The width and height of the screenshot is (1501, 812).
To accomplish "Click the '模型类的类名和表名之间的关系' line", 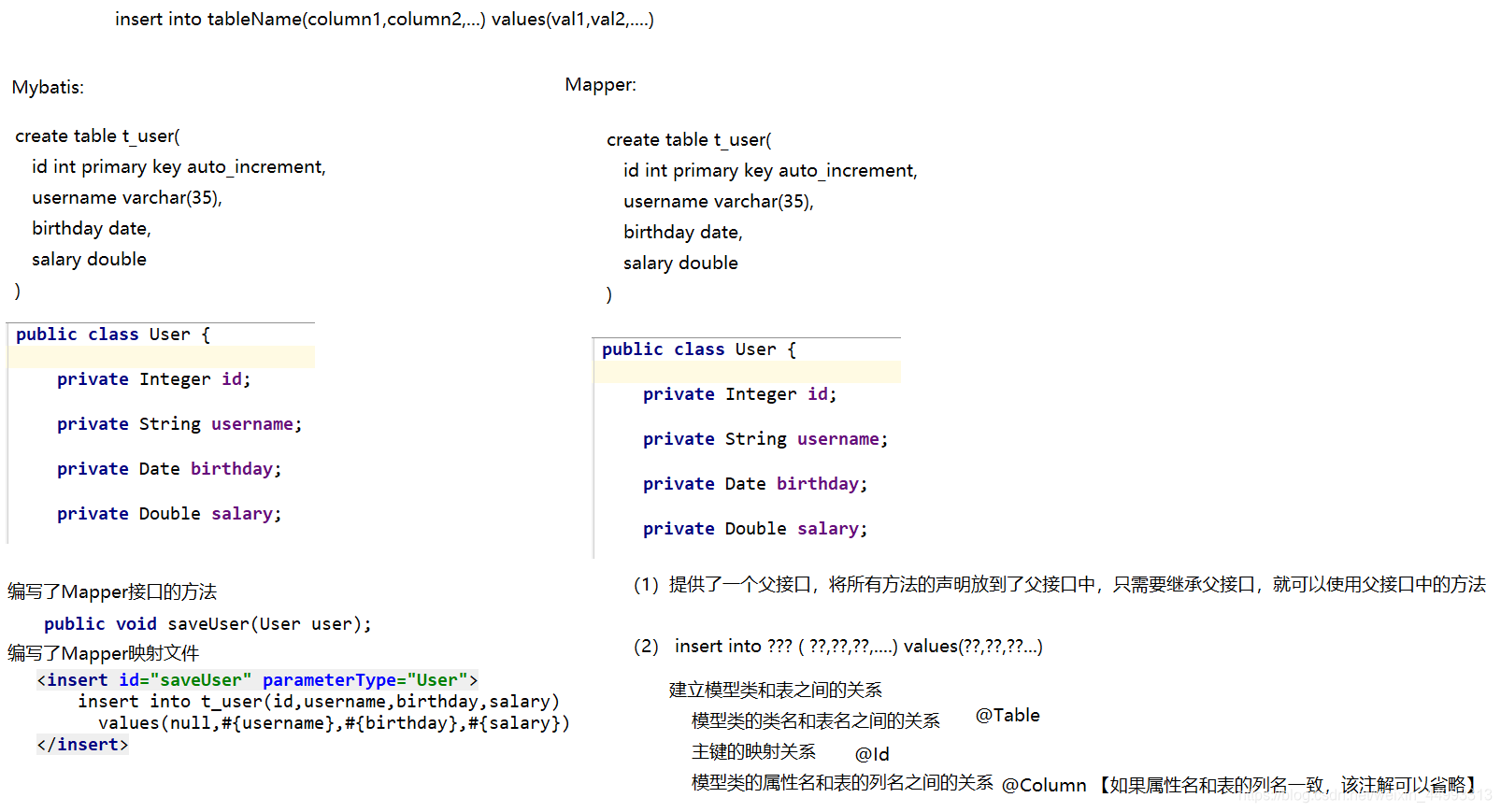I will (816, 720).
